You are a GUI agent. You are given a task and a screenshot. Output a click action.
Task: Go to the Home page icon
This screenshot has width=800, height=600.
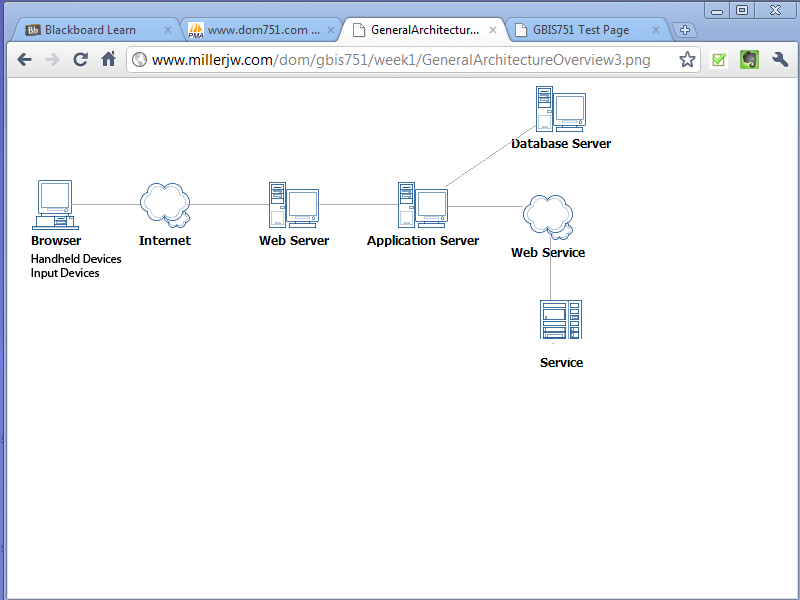coord(109,60)
